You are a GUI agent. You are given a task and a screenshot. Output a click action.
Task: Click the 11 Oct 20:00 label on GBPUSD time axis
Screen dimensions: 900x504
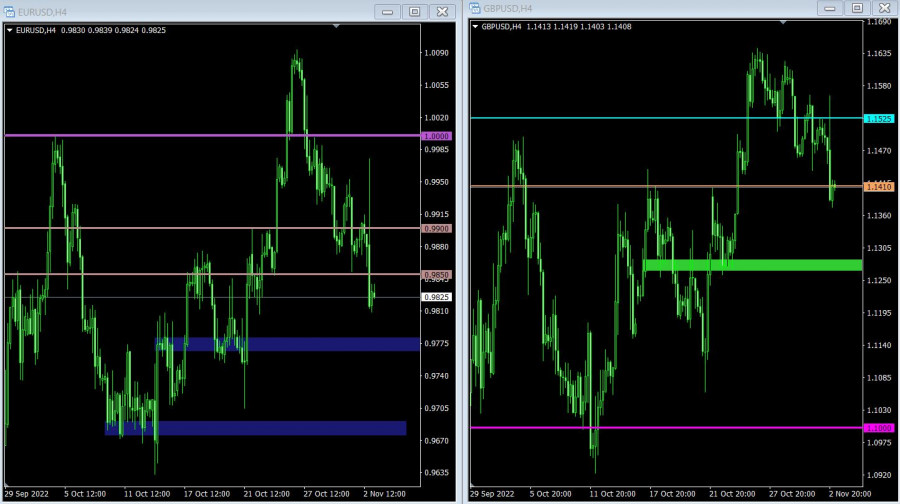click(x=612, y=494)
